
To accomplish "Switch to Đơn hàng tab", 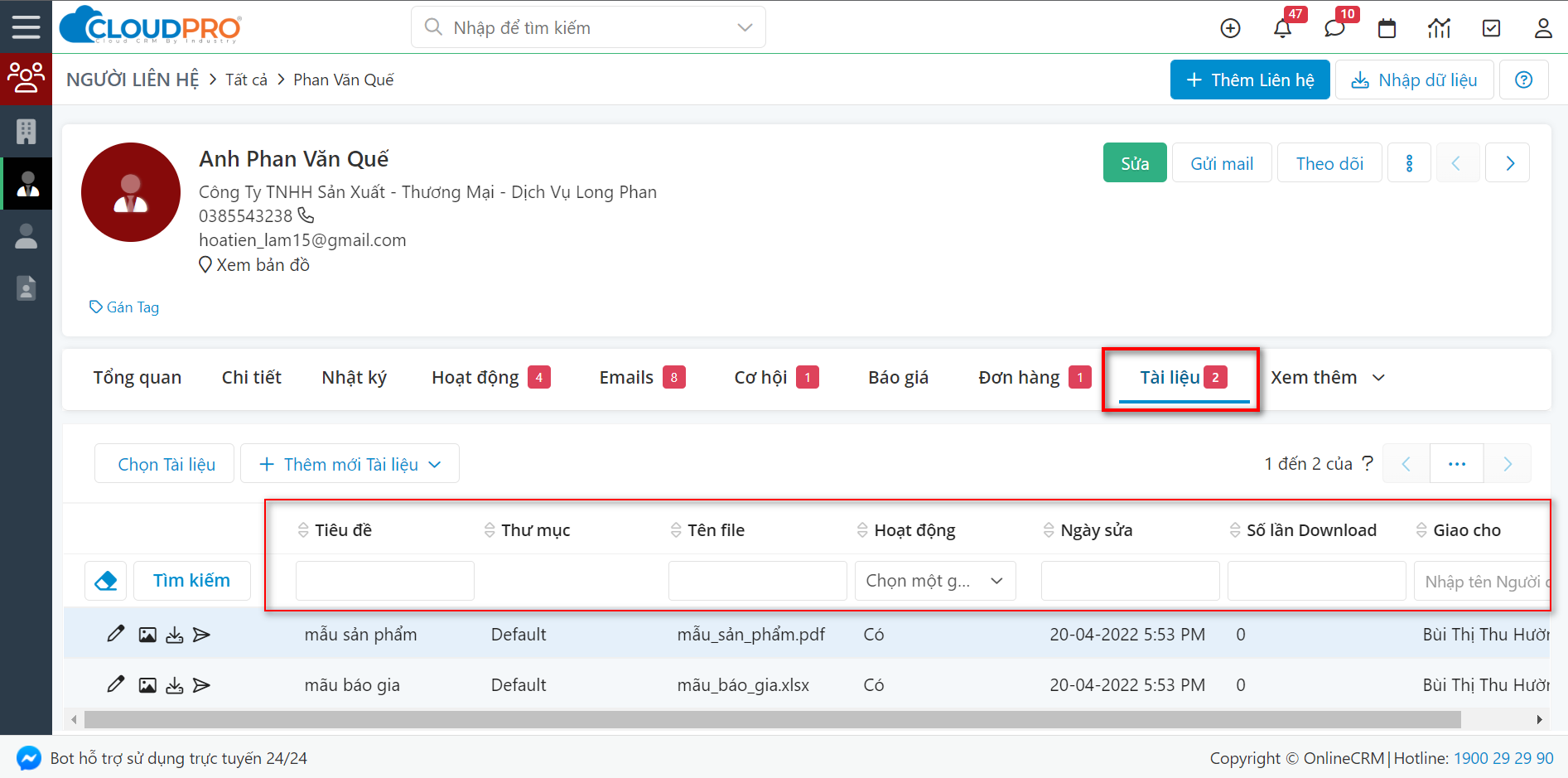I will click(x=1035, y=378).
